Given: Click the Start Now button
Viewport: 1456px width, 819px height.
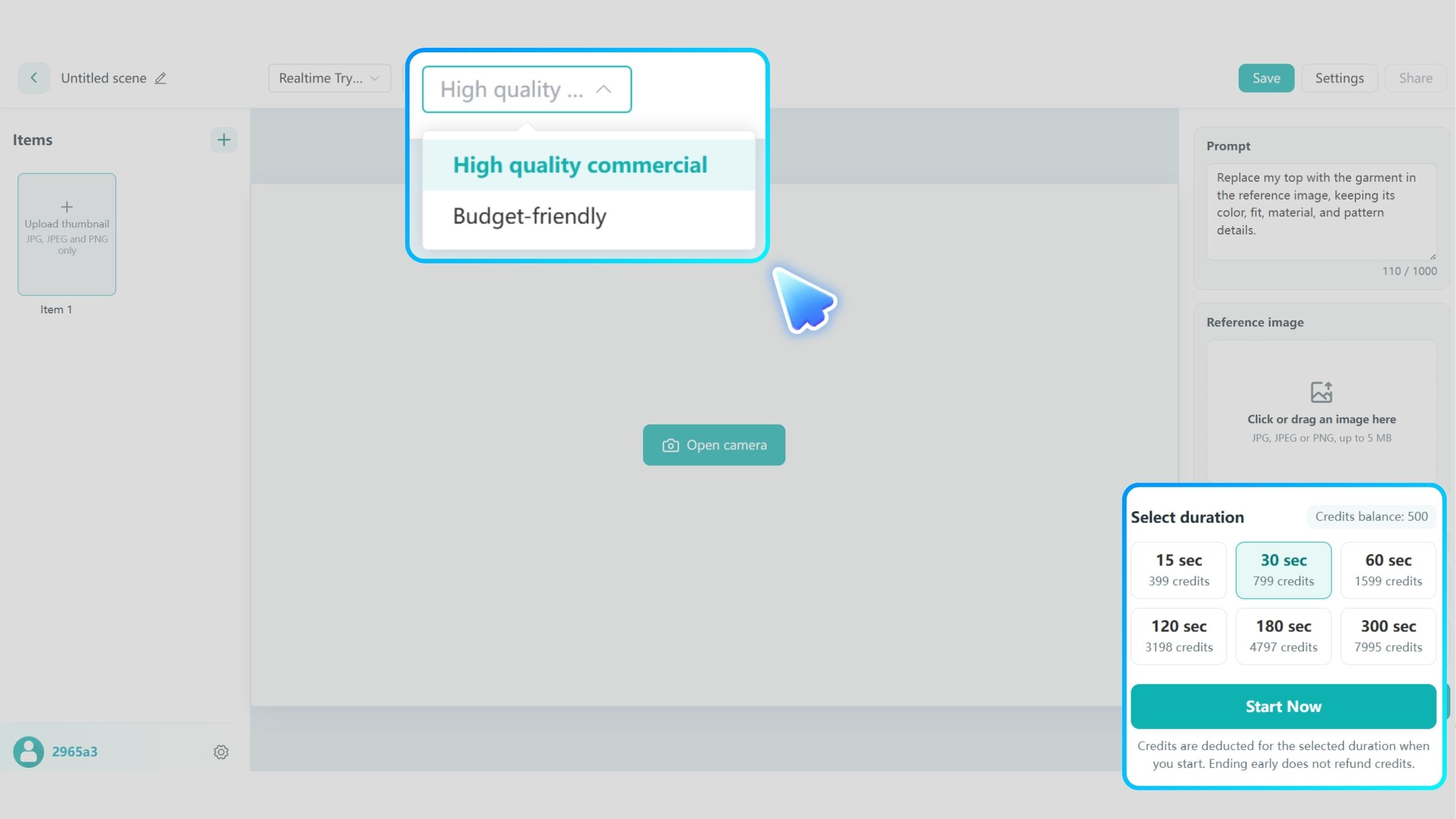Looking at the screenshot, I should click(x=1283, y=706).
